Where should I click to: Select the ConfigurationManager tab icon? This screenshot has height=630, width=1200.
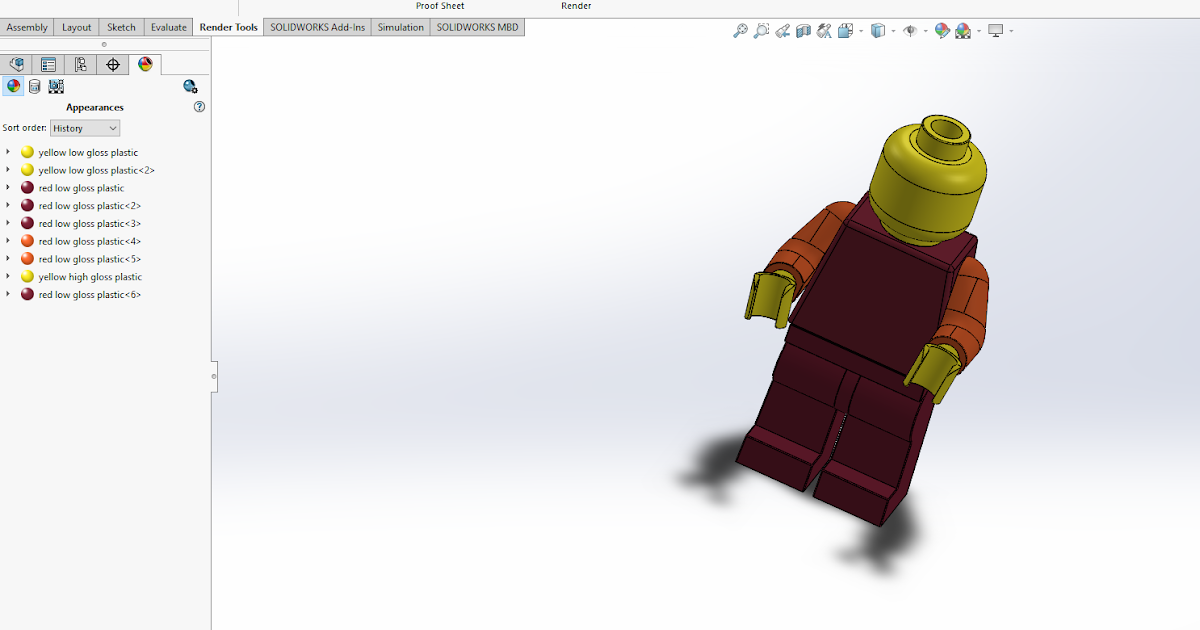[x=78, y=63]
